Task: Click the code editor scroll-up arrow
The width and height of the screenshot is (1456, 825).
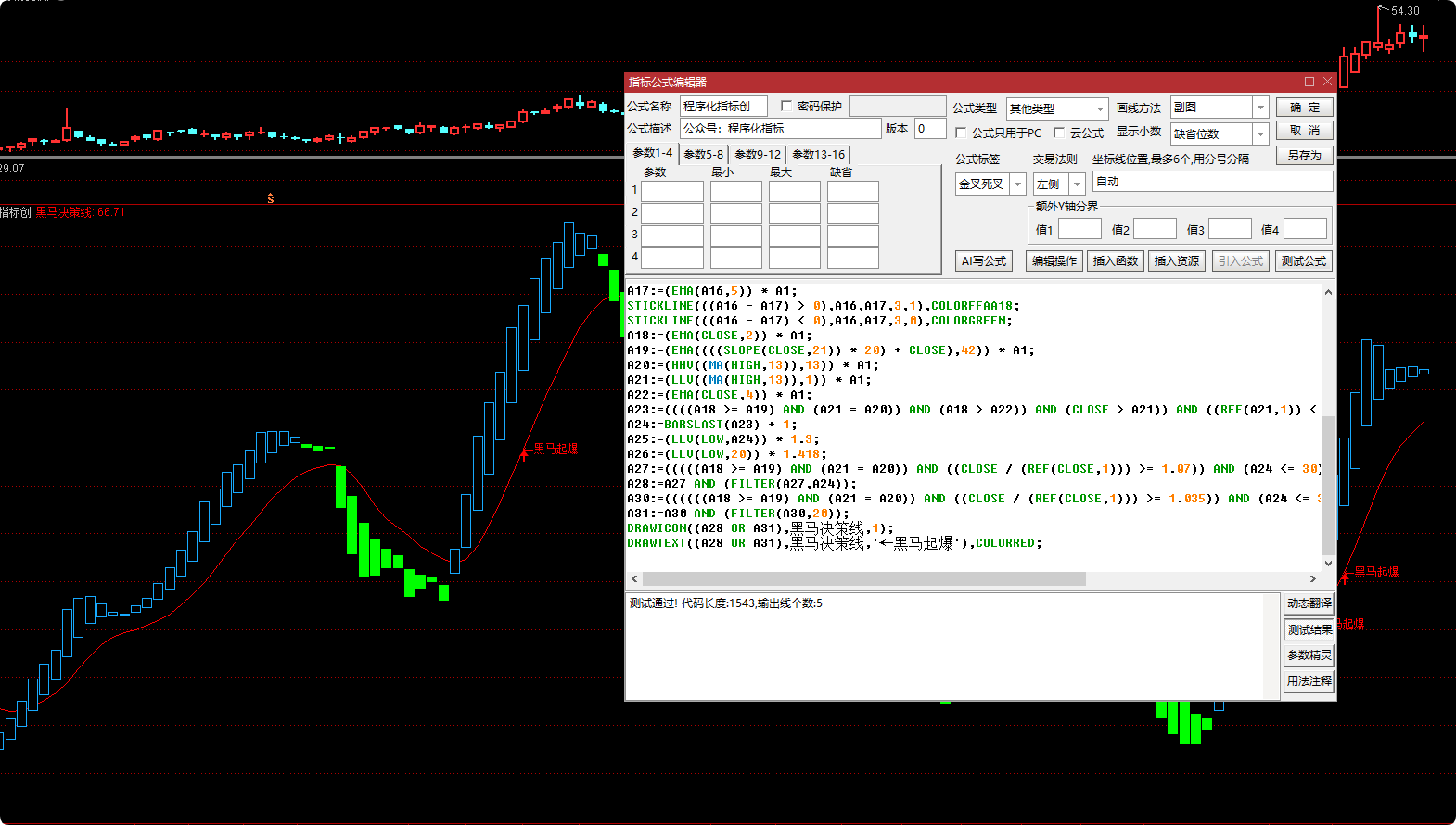Action: coord(1328,292)
